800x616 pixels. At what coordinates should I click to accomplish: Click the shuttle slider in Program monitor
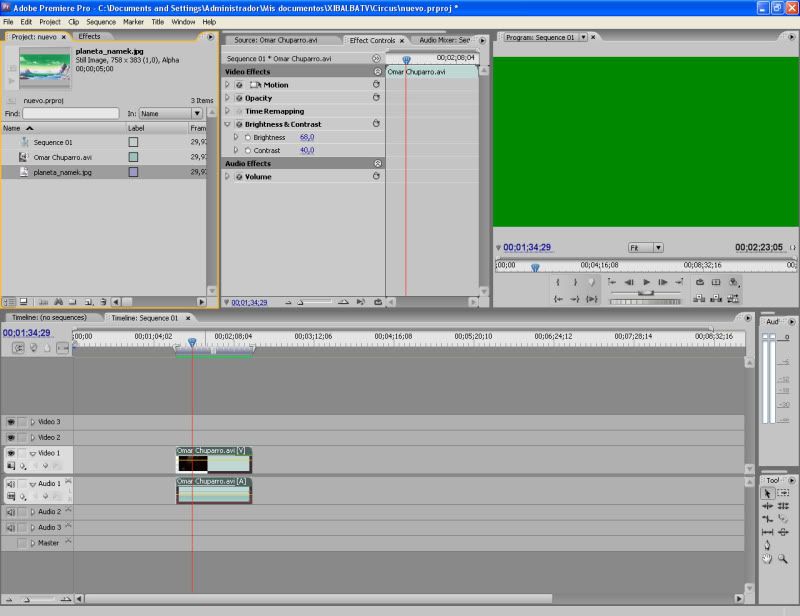[645, 292]
